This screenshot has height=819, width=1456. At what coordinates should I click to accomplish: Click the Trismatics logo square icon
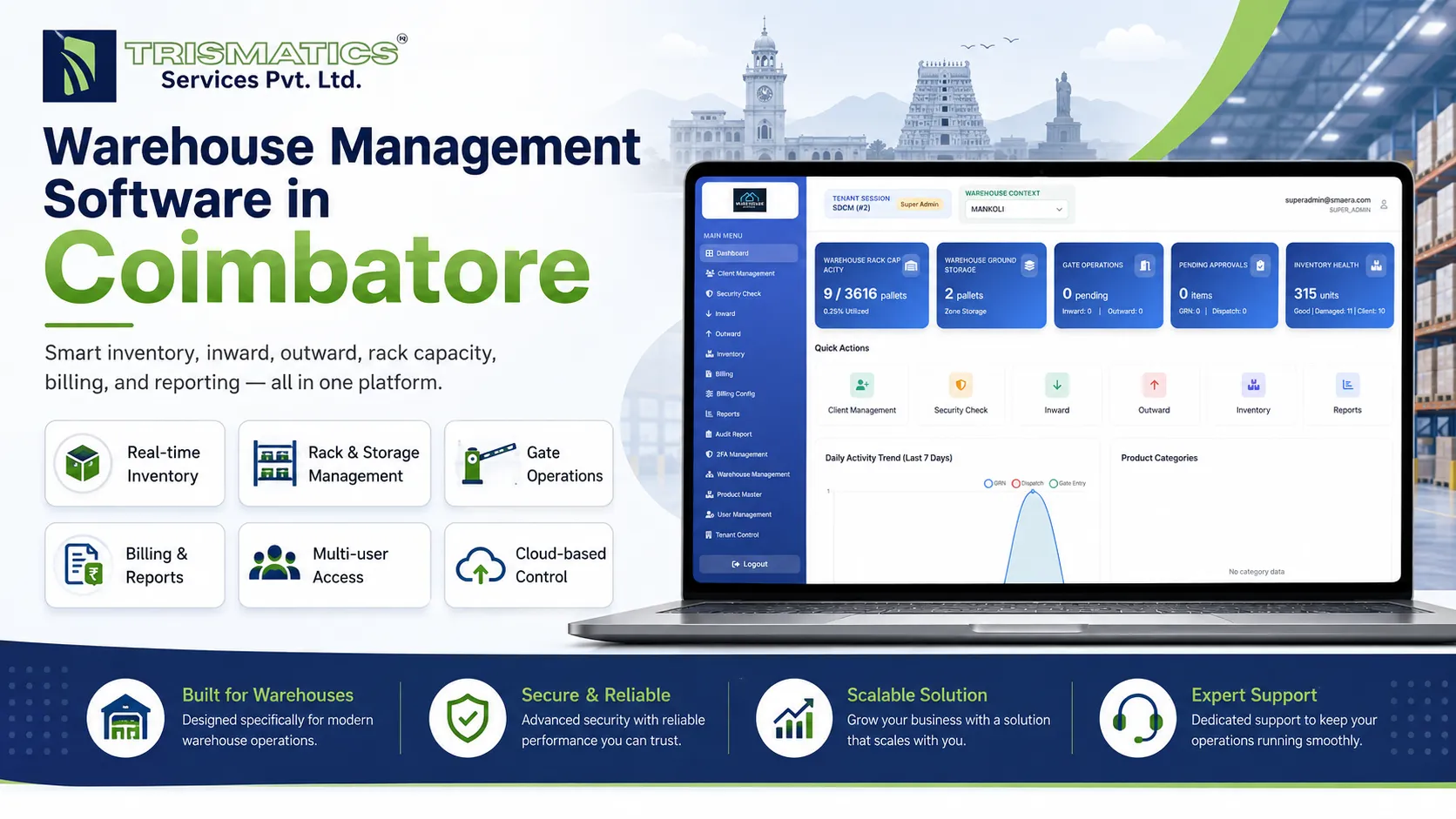point(79,66)
